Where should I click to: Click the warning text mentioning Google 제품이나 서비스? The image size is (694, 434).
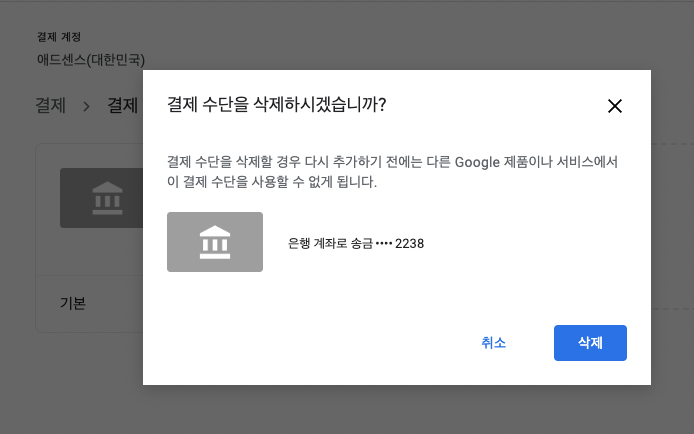392,172
